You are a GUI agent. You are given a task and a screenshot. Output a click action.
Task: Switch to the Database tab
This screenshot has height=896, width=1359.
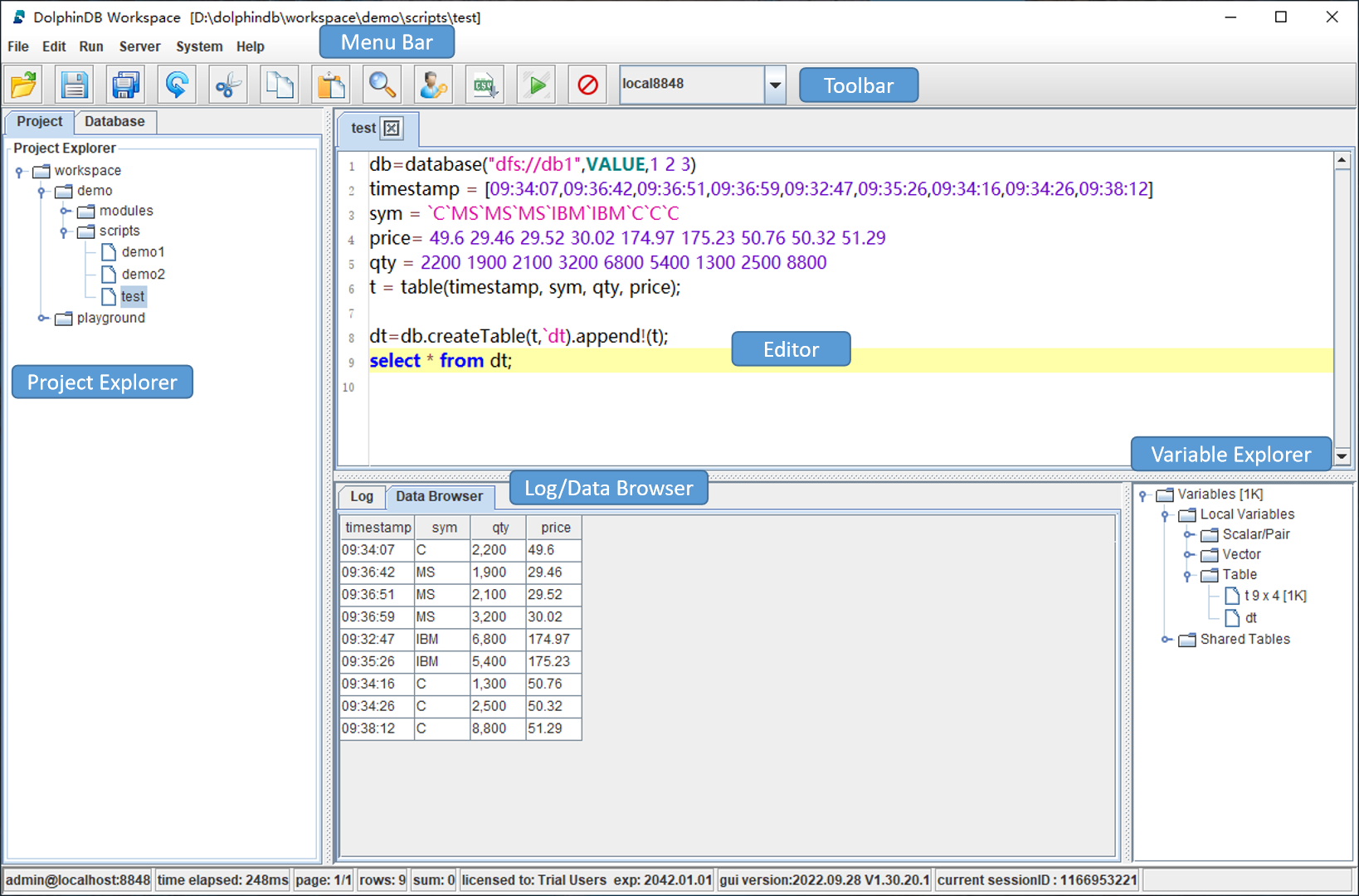[114, 122]
